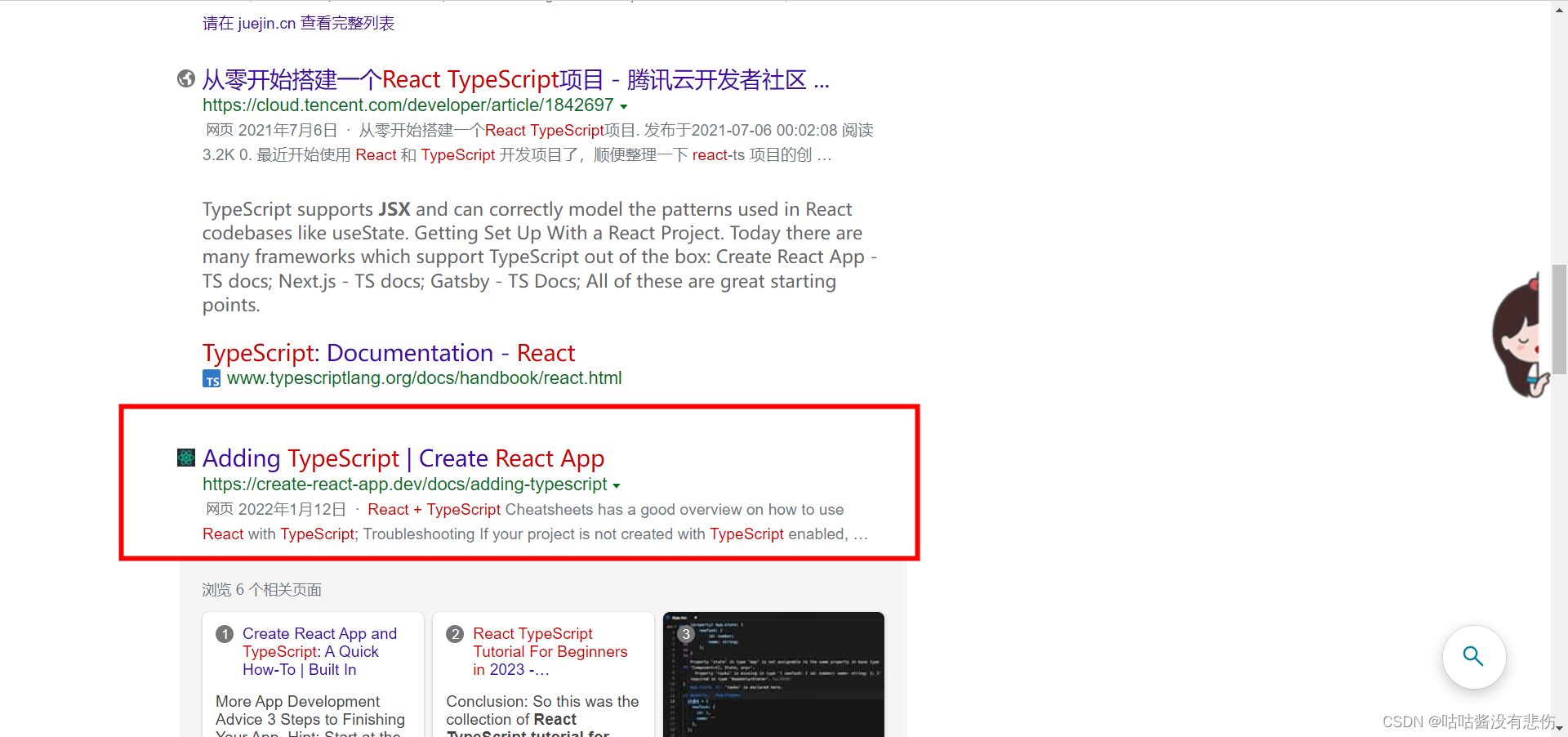Open the third related code screenshot thumbnail
This screenshot has width=1568, height=737.
click(x=774, y=674)
